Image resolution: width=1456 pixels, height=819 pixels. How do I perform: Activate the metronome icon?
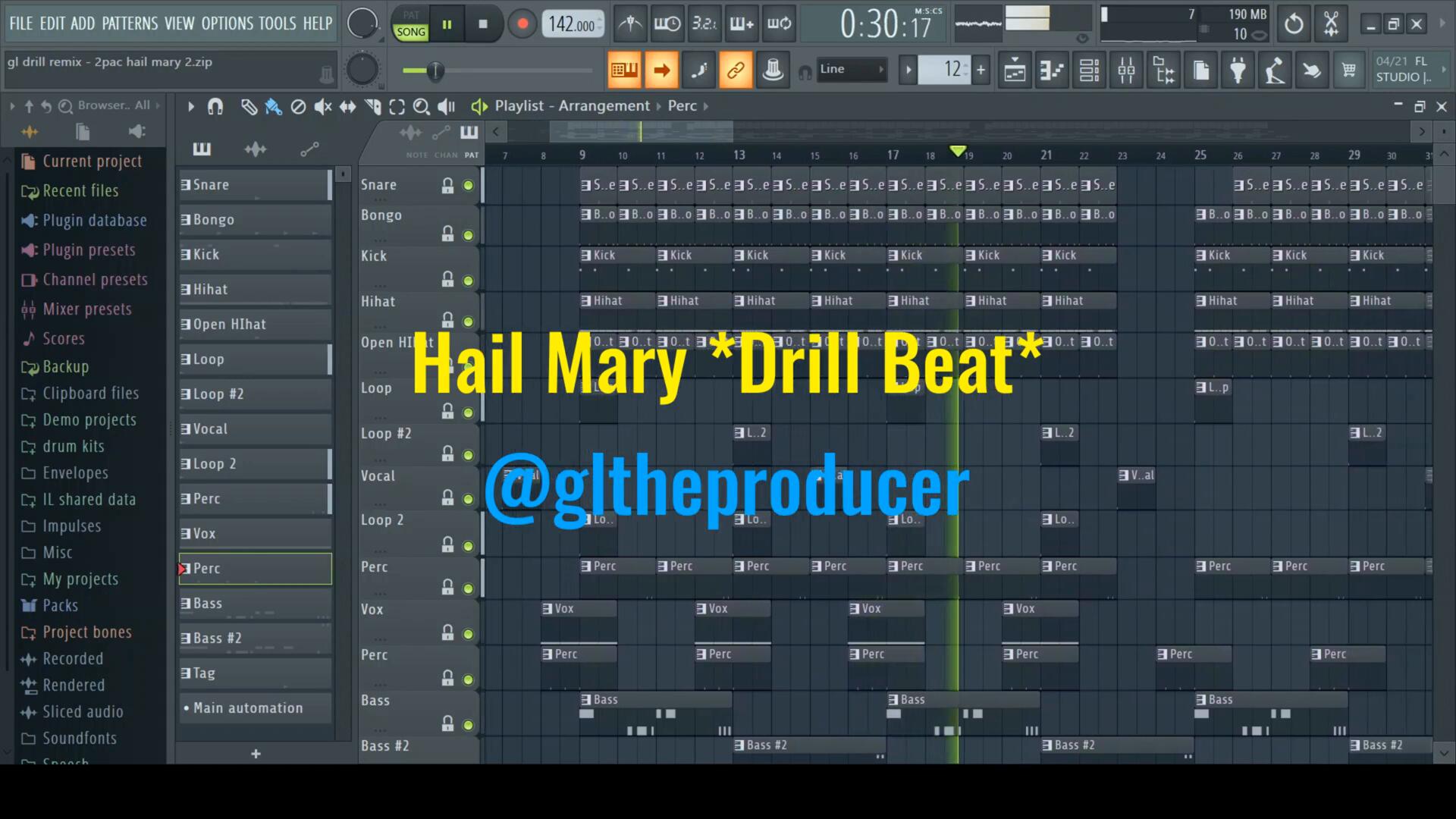tap(629, 24)
